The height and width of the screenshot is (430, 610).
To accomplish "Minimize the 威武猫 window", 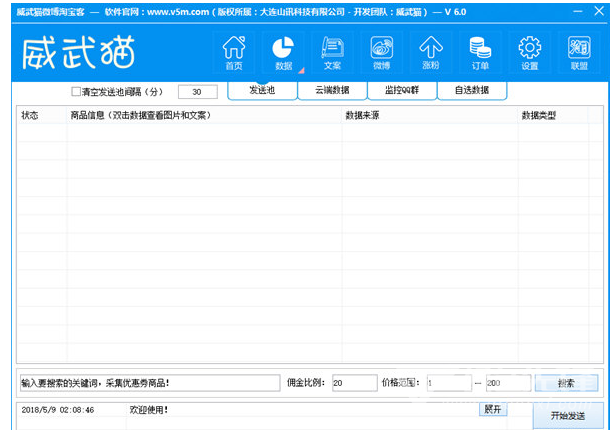I will pos(578,12).
